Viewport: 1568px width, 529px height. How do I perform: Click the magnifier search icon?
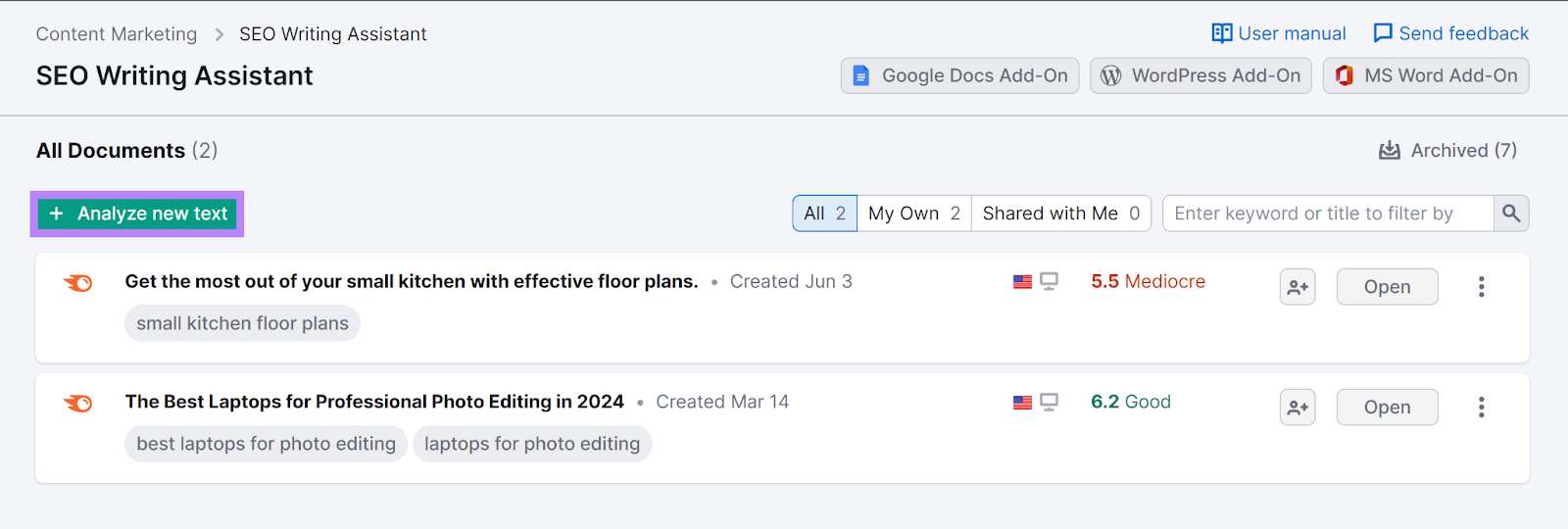pyautogui.click(x=1511, y=214)
